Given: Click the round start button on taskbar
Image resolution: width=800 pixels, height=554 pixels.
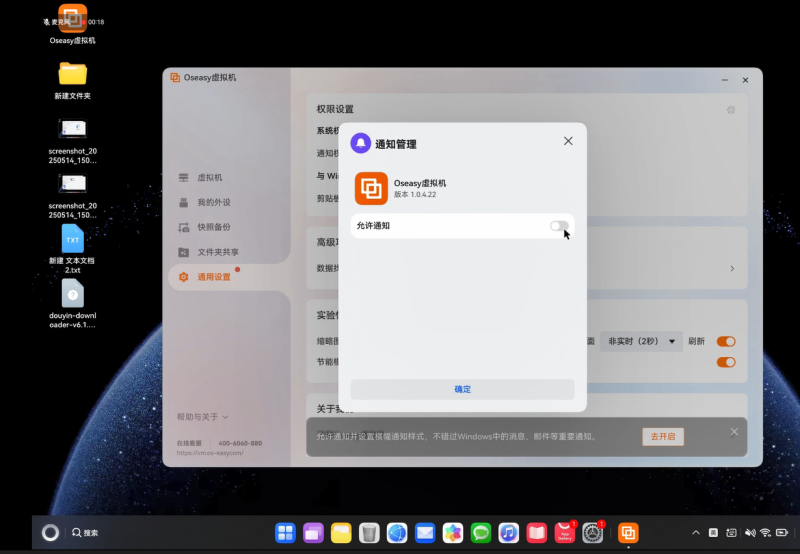Looking at the screenshot, I should click(x=50, y=533).
